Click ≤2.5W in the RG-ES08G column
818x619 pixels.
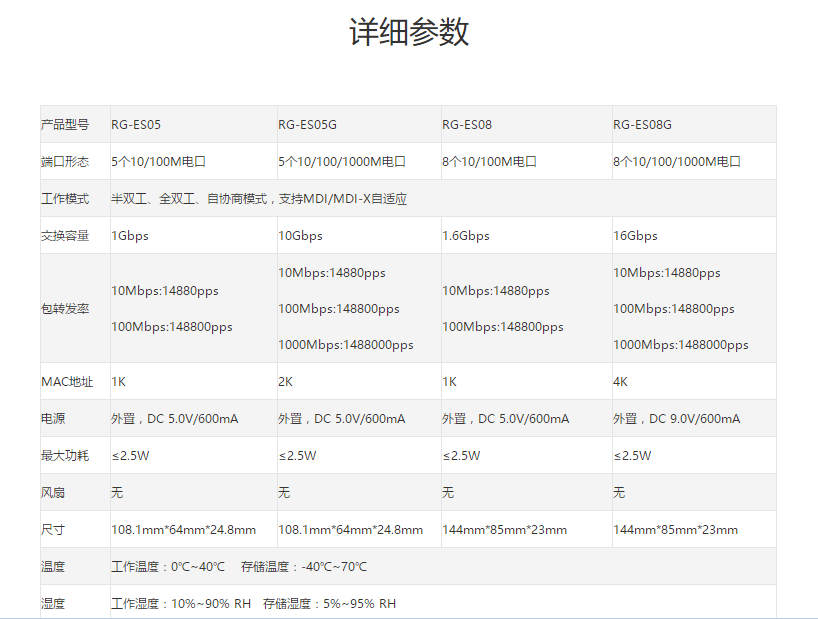632,456
